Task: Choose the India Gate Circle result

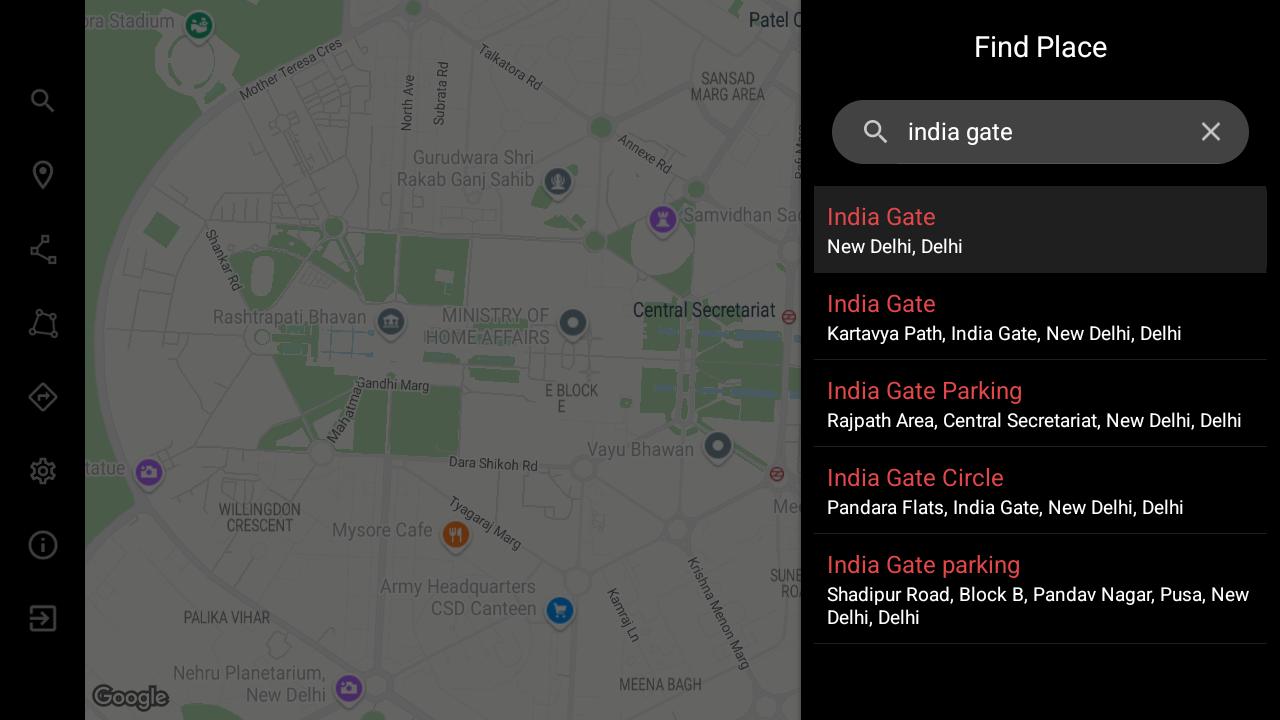Action: click(1040, 491)
